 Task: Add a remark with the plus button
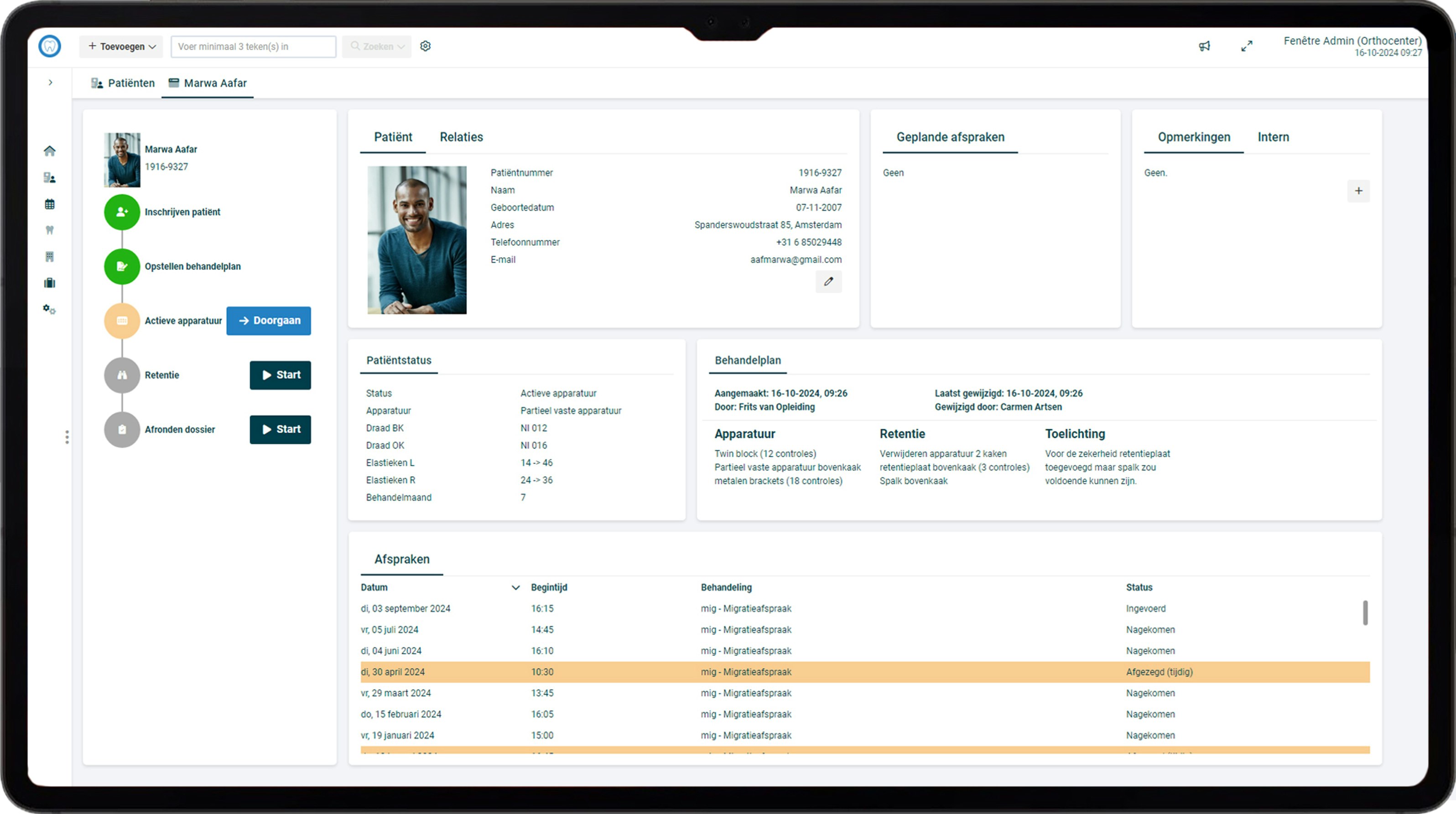coord(1358,191)
